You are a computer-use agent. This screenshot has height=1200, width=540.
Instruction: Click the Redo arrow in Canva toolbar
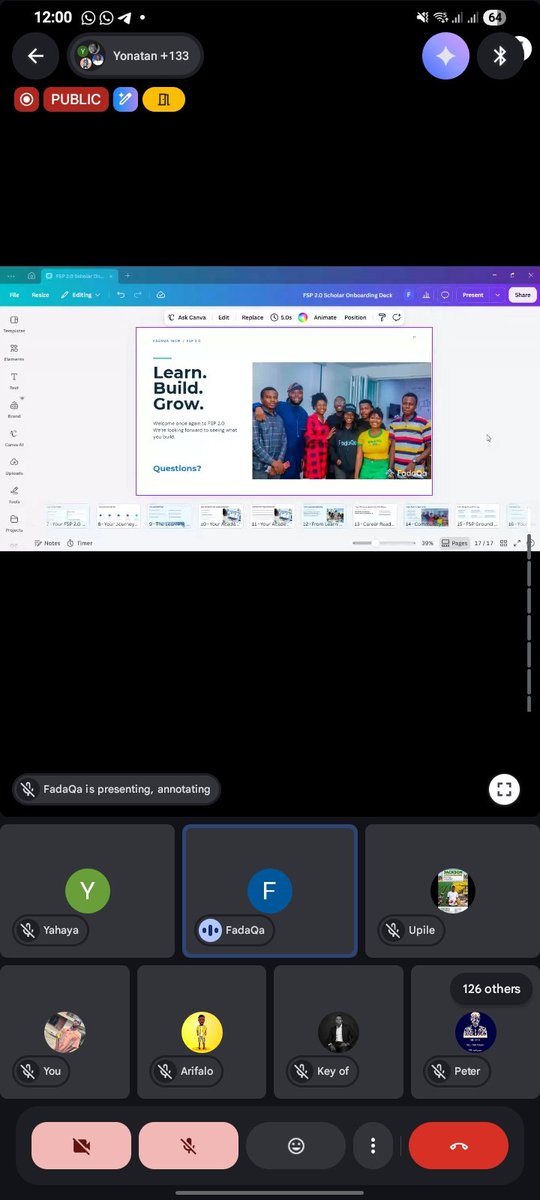(136, 295)
